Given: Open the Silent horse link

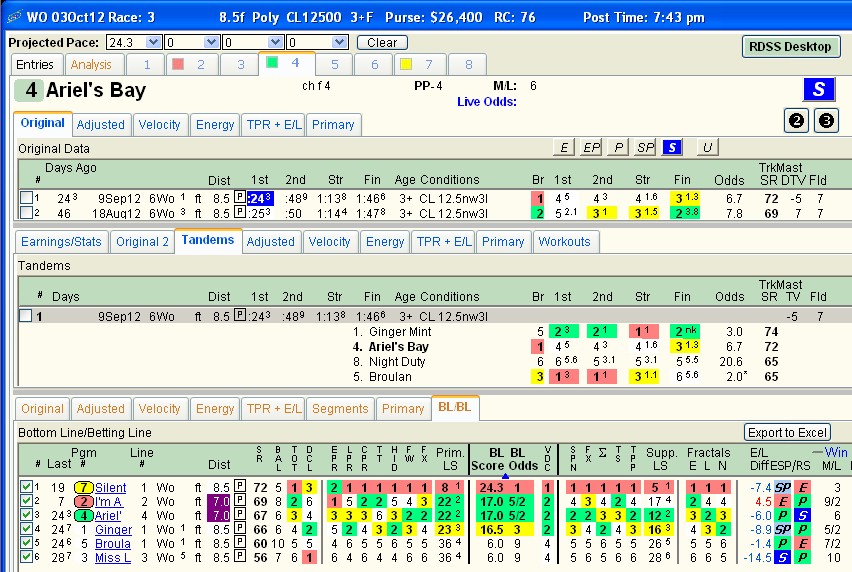Looking at the screenshot, I should (111, 488).
